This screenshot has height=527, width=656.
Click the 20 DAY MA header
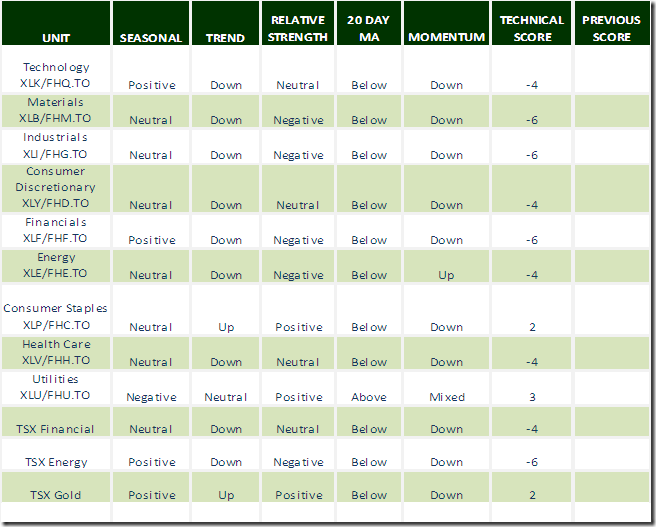point(368,29)
